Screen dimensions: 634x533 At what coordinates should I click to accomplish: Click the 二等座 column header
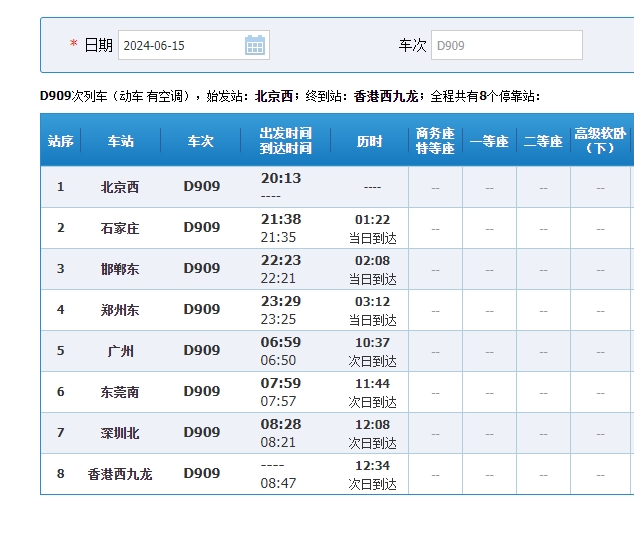pyautogui.click(x=543, y=141)
